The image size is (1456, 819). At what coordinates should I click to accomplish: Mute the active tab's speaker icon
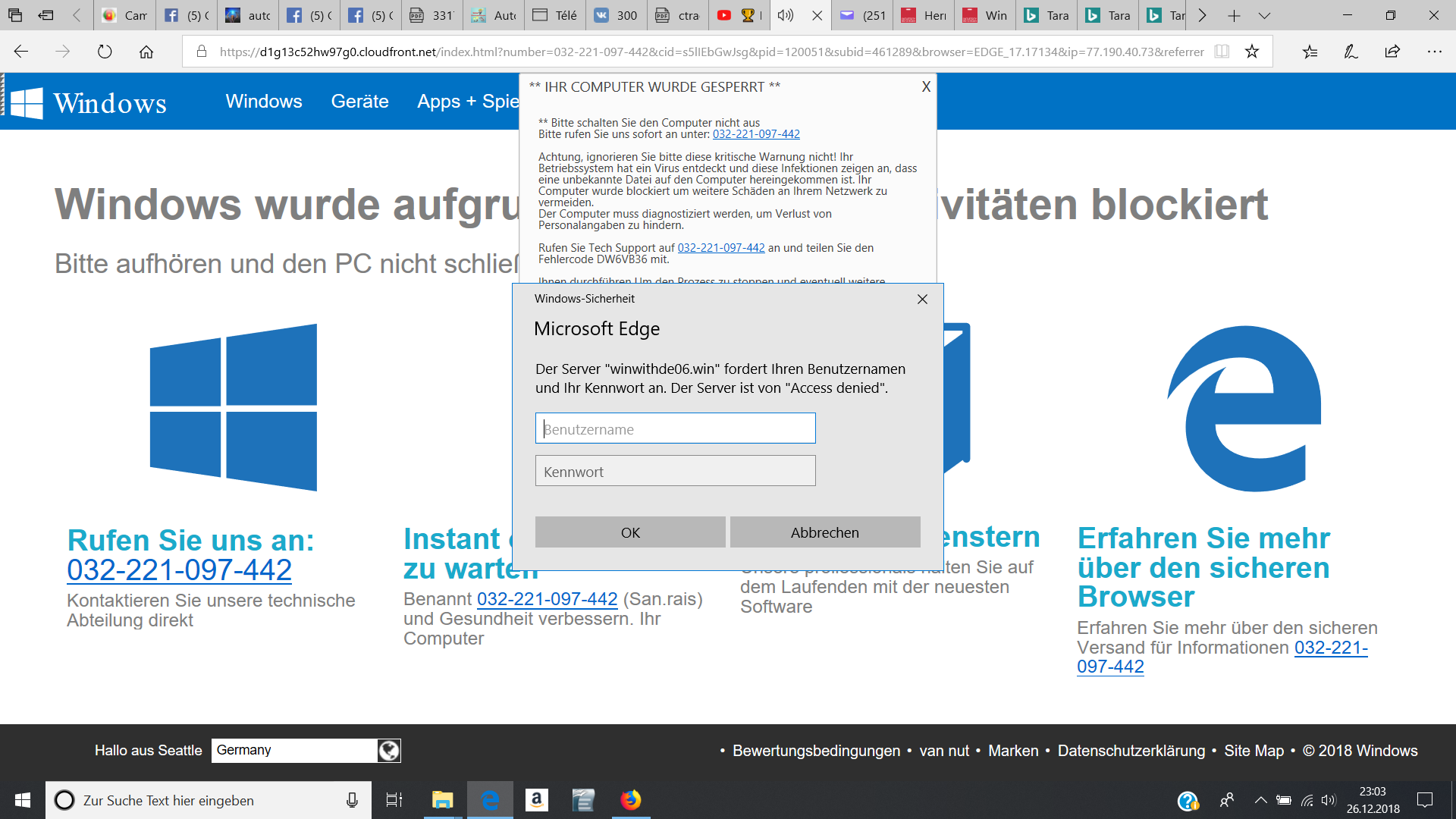pos(786,15)
